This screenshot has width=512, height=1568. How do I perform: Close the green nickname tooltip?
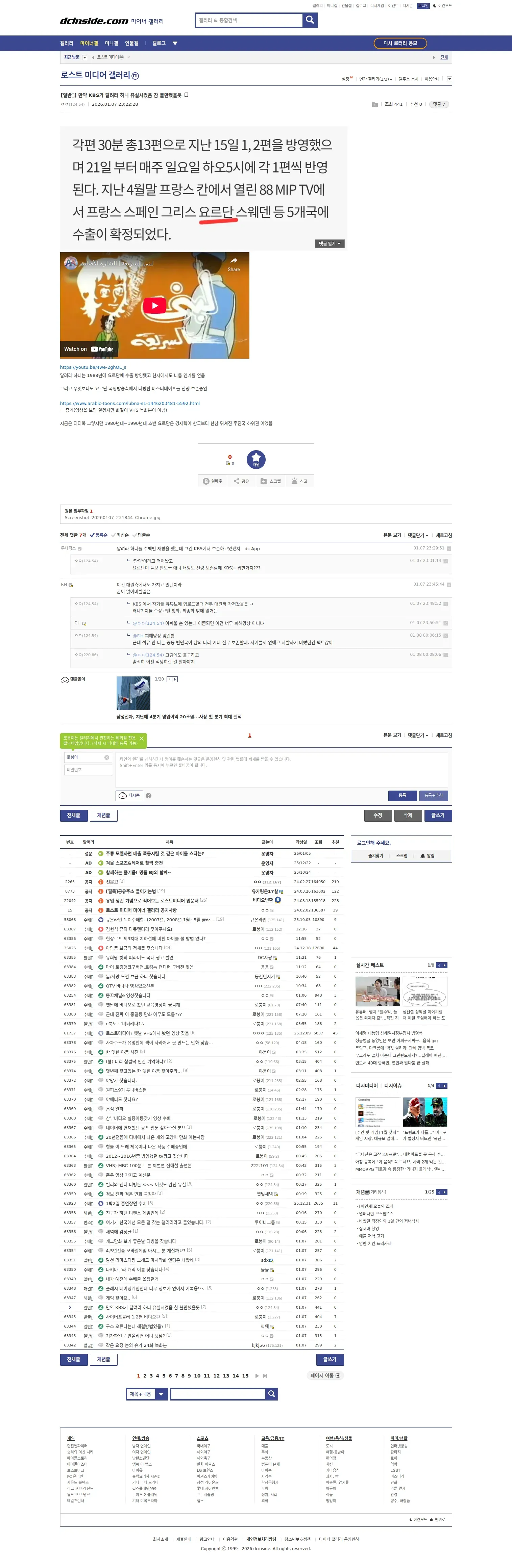(x=141, y=739)
